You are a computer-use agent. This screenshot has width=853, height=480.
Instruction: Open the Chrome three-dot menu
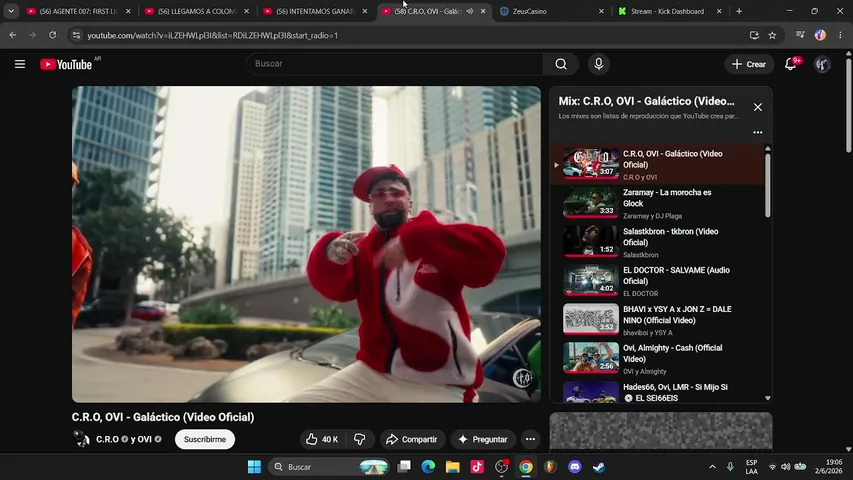click(840, 35)
